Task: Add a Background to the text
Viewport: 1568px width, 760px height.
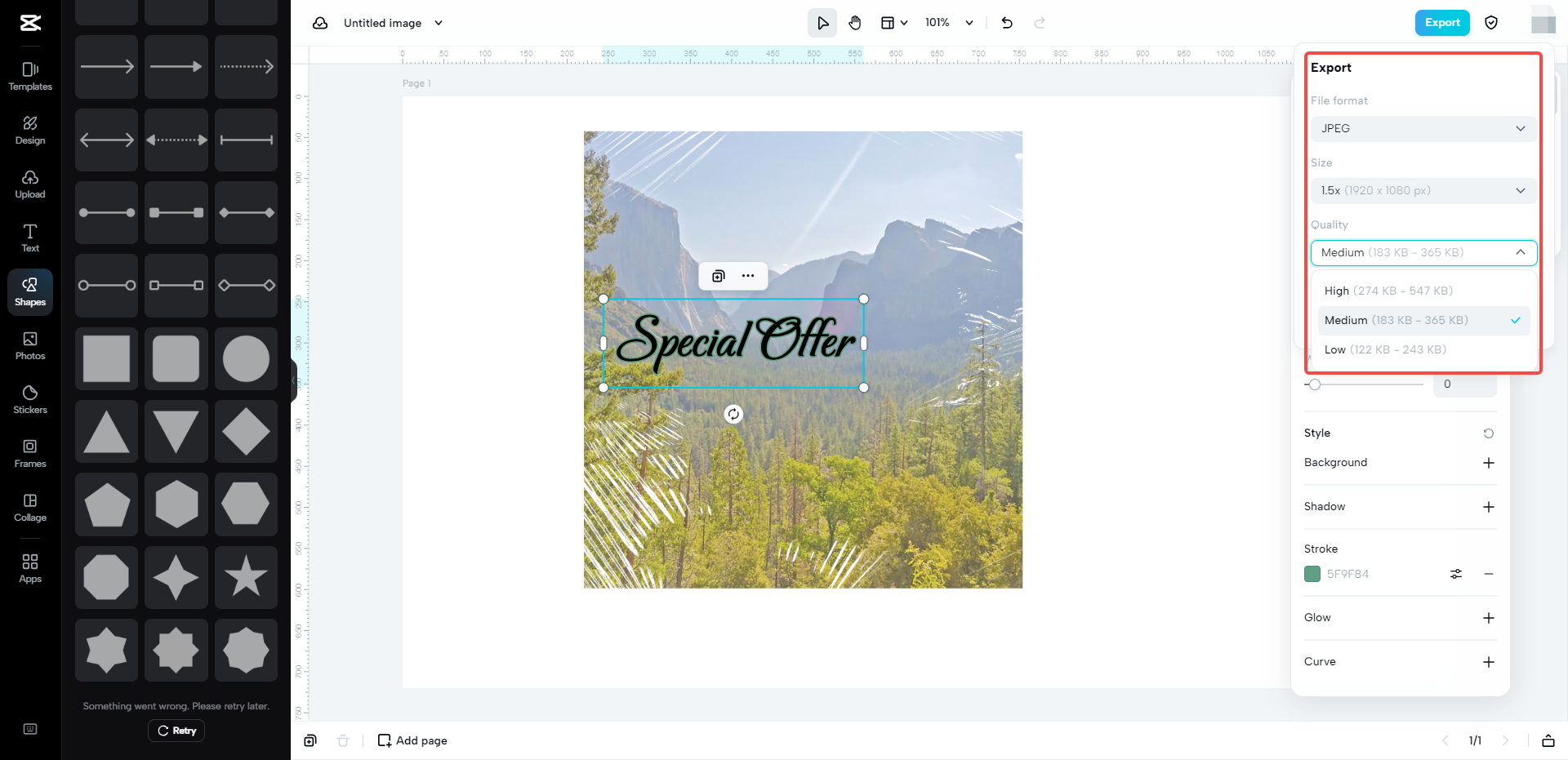Action: pos(1489,463)
